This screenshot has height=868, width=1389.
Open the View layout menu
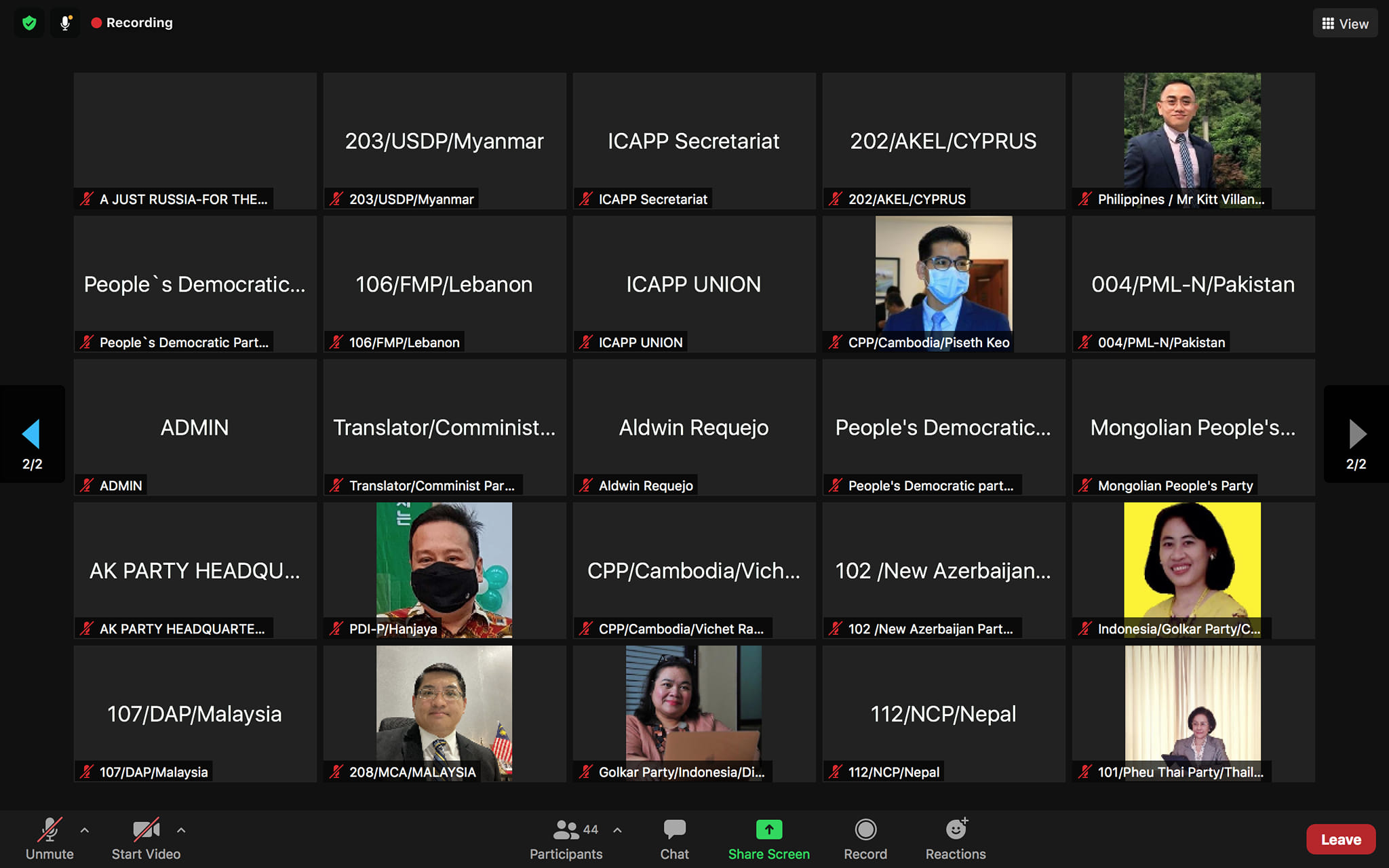1345,24
